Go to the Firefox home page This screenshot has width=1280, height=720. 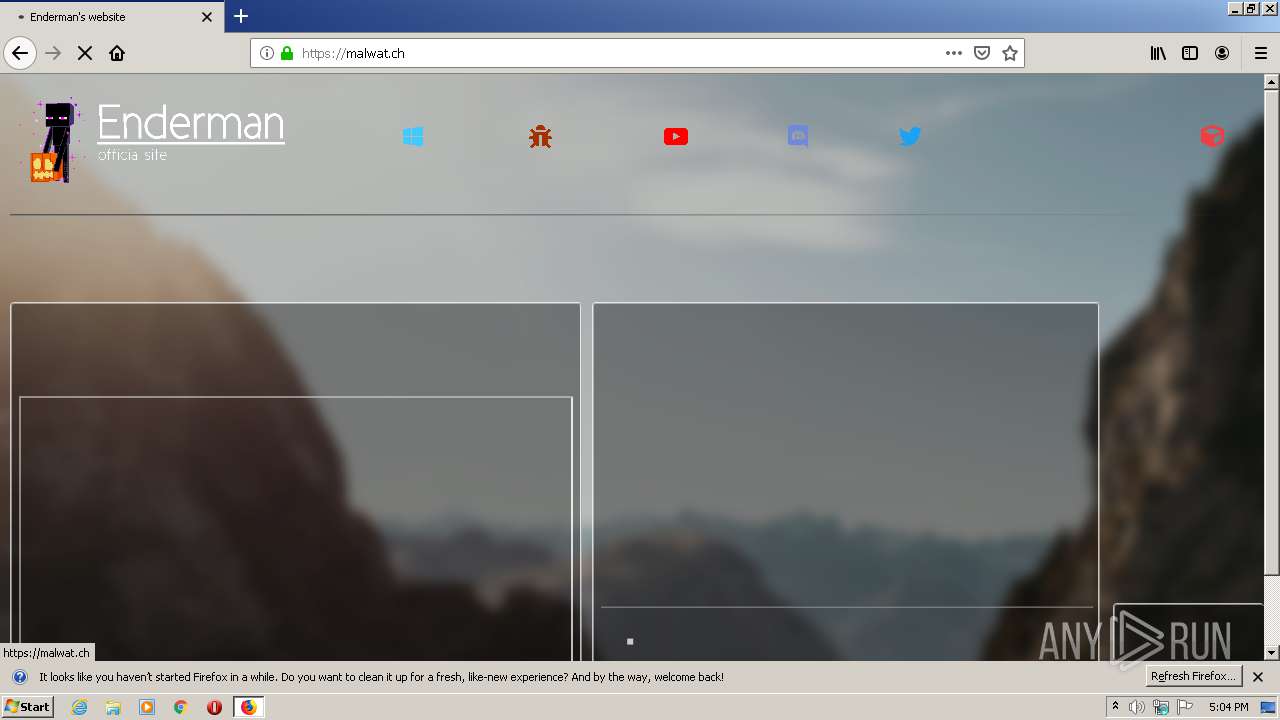point(117,53)
